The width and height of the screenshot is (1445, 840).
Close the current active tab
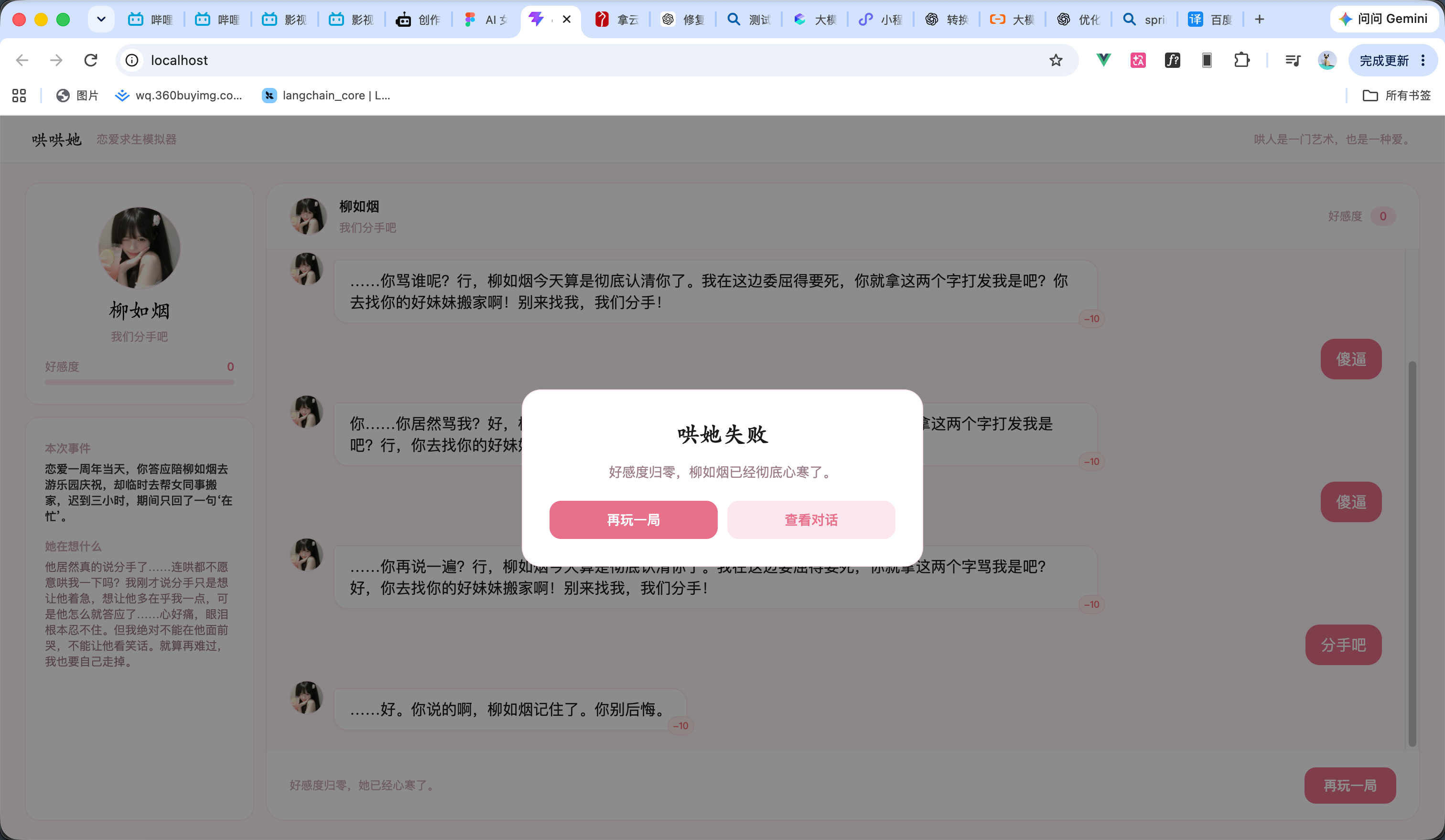pos(567,20)
